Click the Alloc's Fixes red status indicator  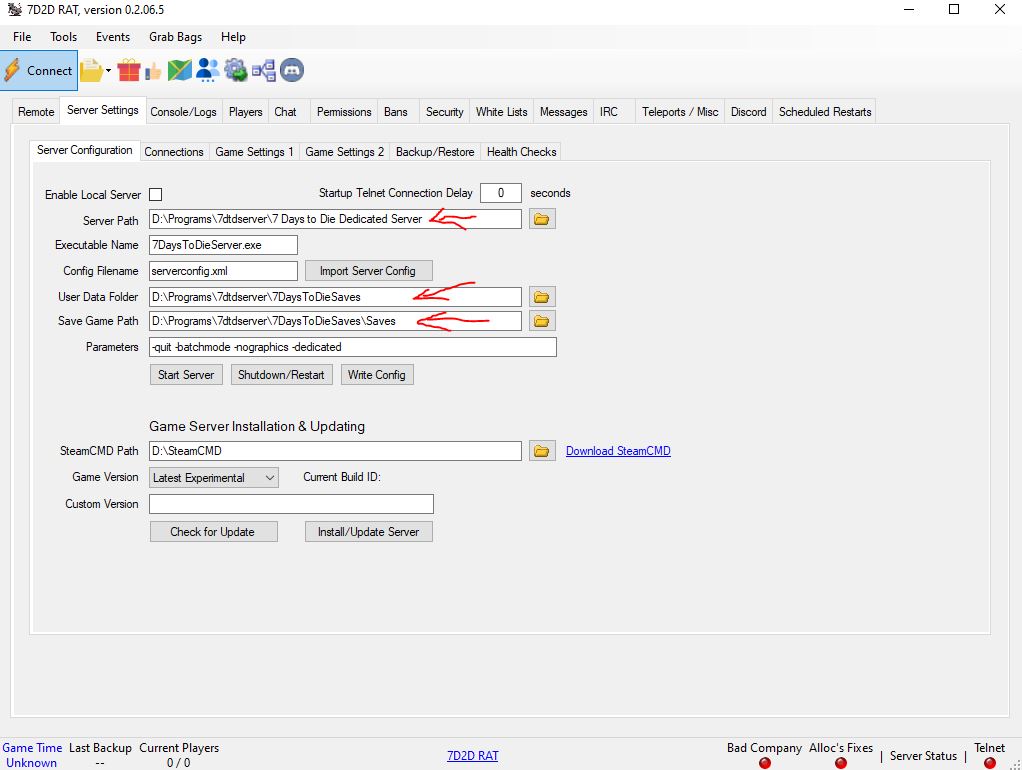[x=841, y=762]
